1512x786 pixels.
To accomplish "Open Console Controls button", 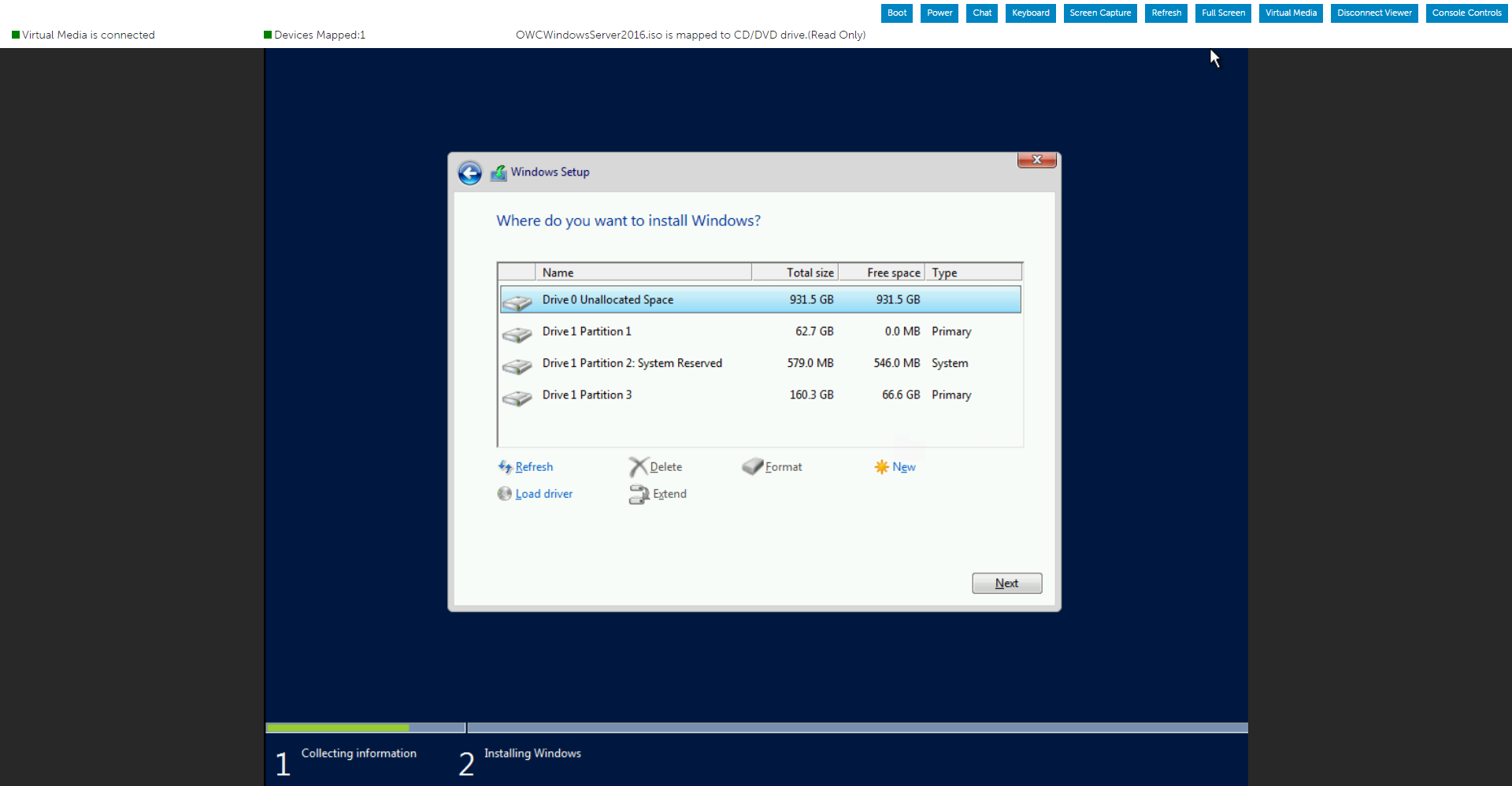I will click(1466, 13).
